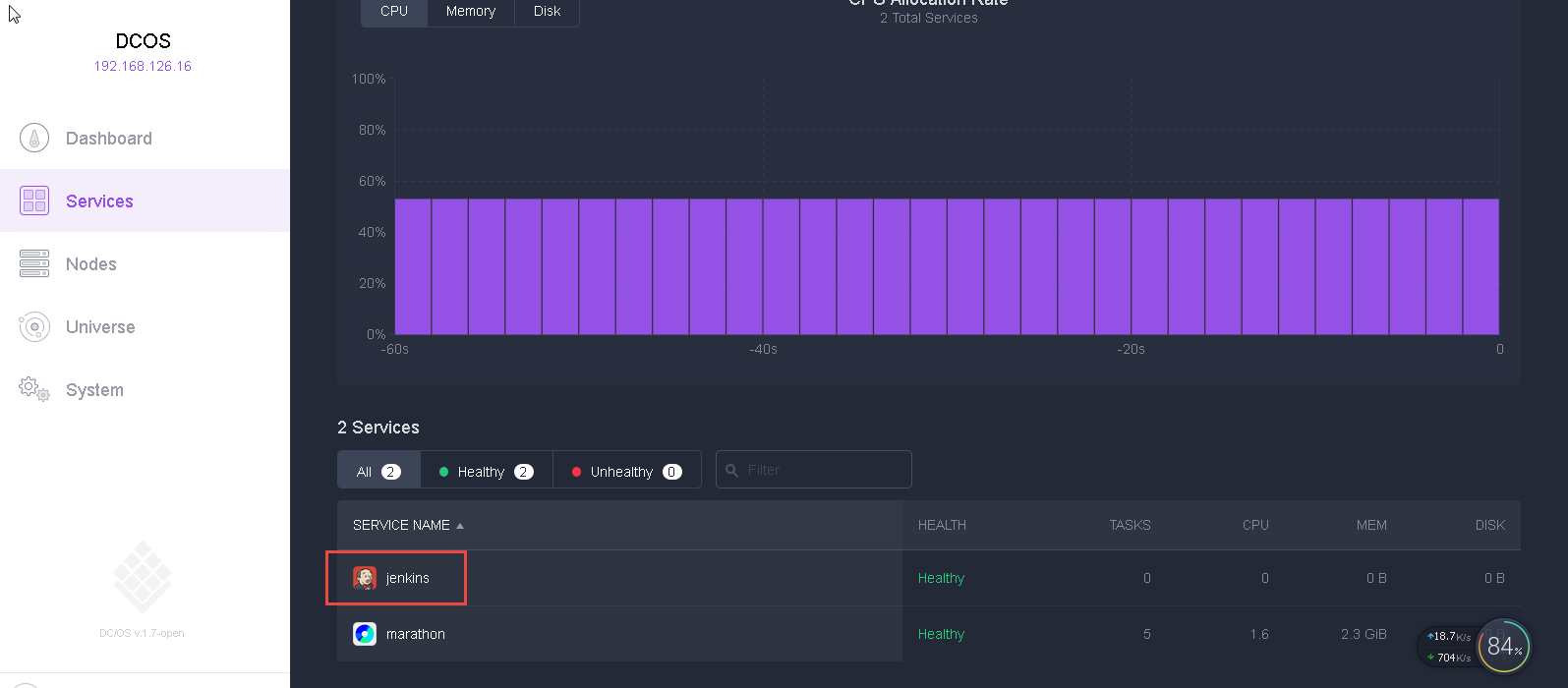Screen dimensions: 1568x688
Task: Open the Dashboard menu item
Action: coord(109,139)
